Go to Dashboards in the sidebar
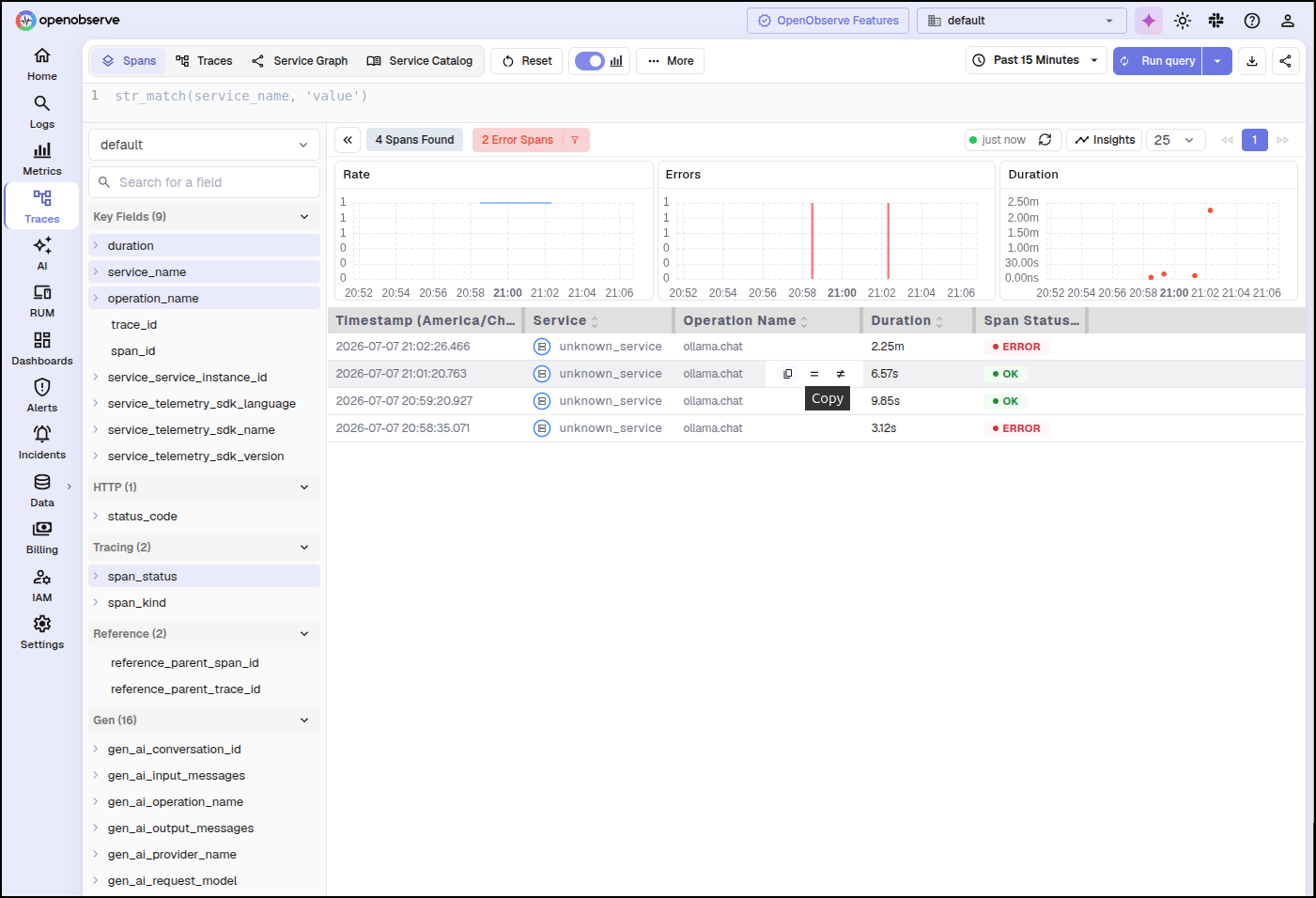Screen dimensions: 1316x898 click(41, 348)
